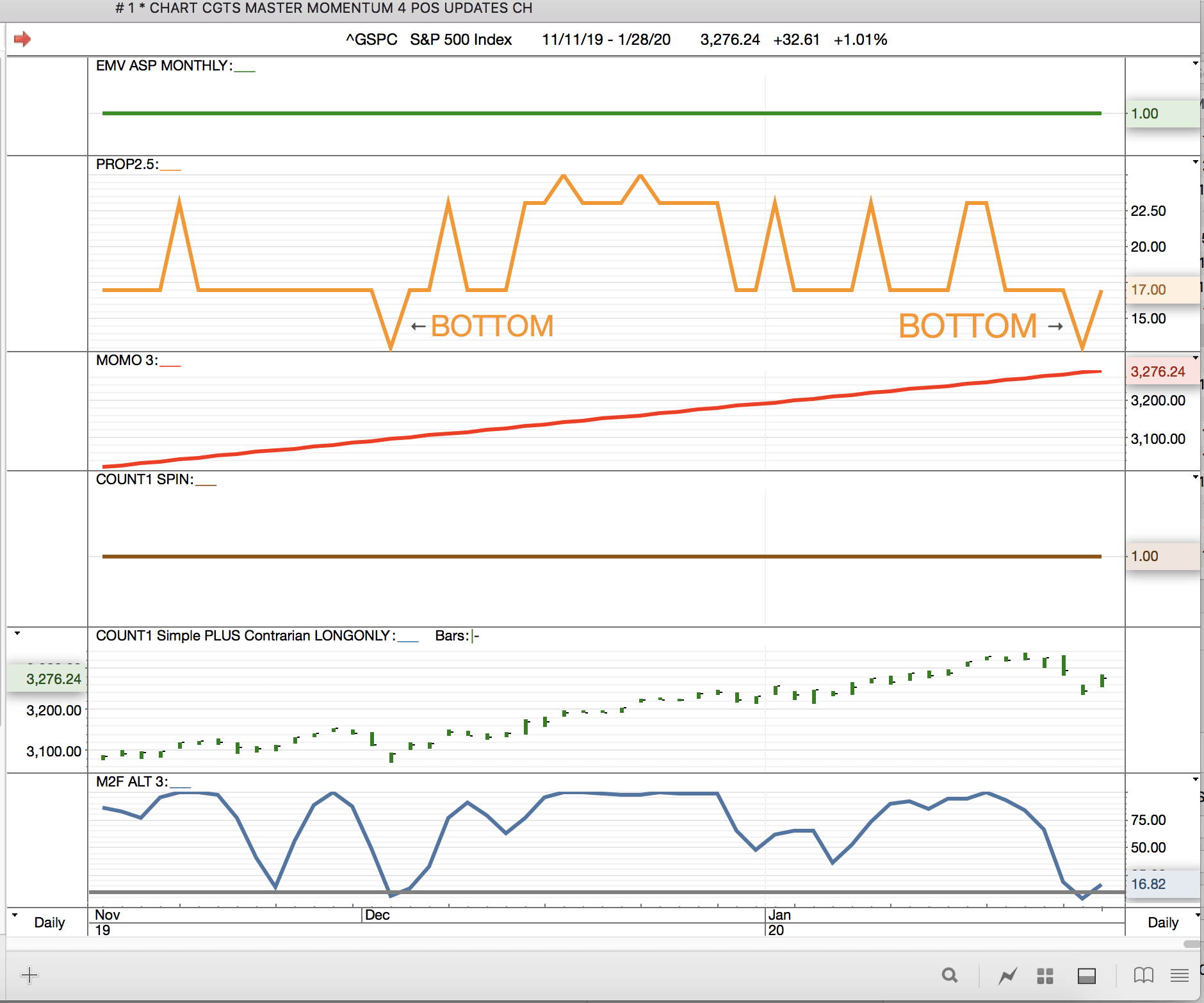
Task: Expand the M2F ALT 3 pane menu arrow
Action: 1195,779
